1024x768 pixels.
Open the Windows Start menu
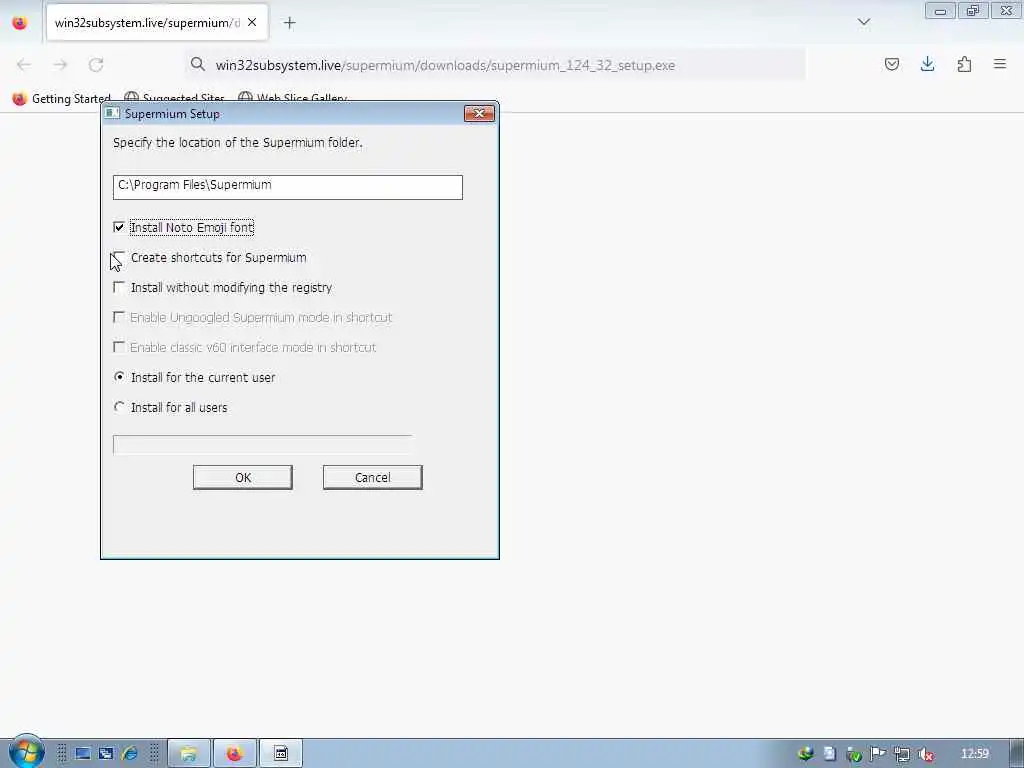(26, 752)
